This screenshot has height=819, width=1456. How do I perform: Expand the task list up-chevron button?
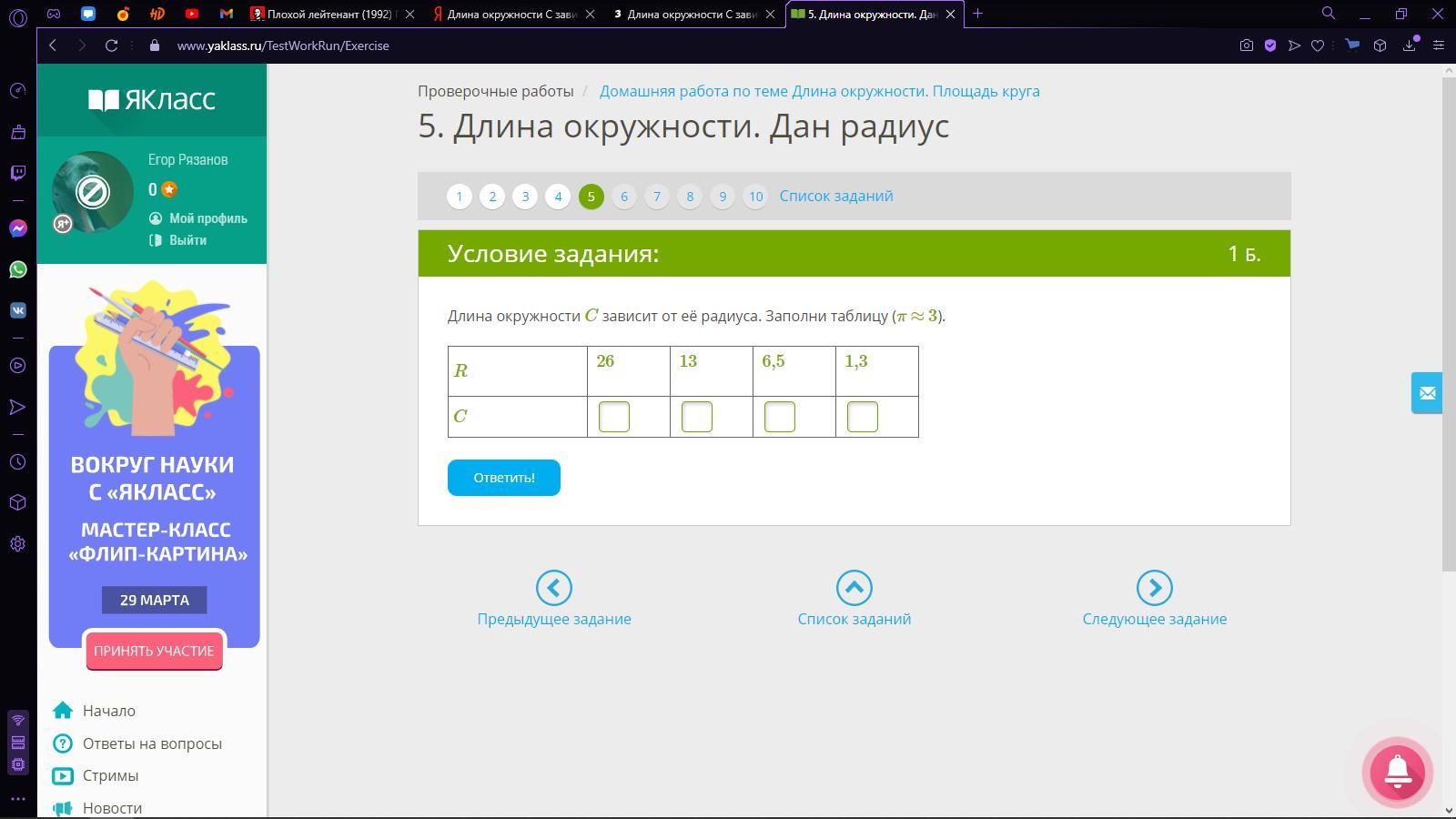click(x=854, y=588)
